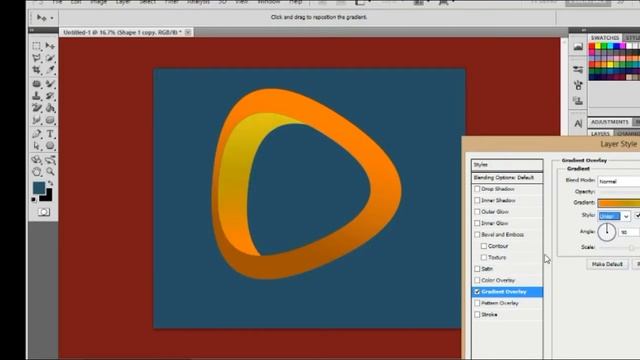Enable the Texture checkbox

(x=484, y=258)
